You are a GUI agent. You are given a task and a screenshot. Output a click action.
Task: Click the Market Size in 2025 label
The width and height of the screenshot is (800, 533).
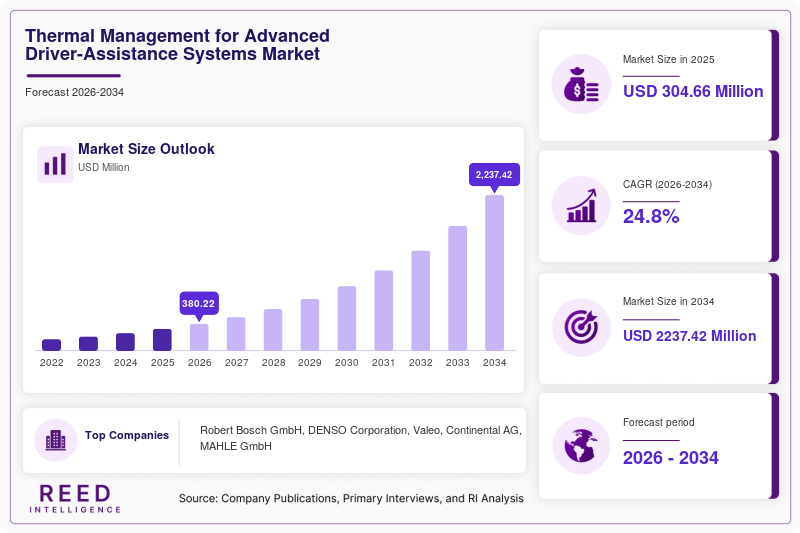pos(668,59)
